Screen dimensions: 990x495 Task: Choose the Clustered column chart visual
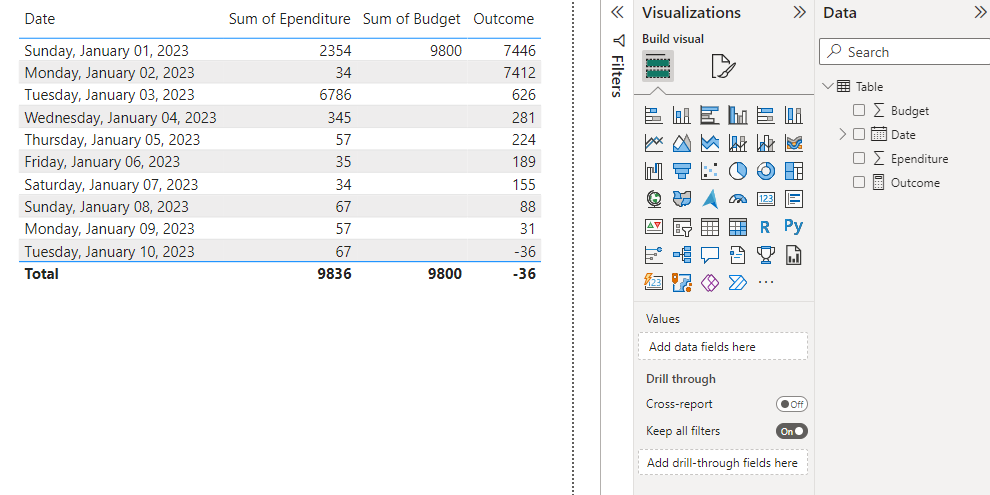pos(737,116)
